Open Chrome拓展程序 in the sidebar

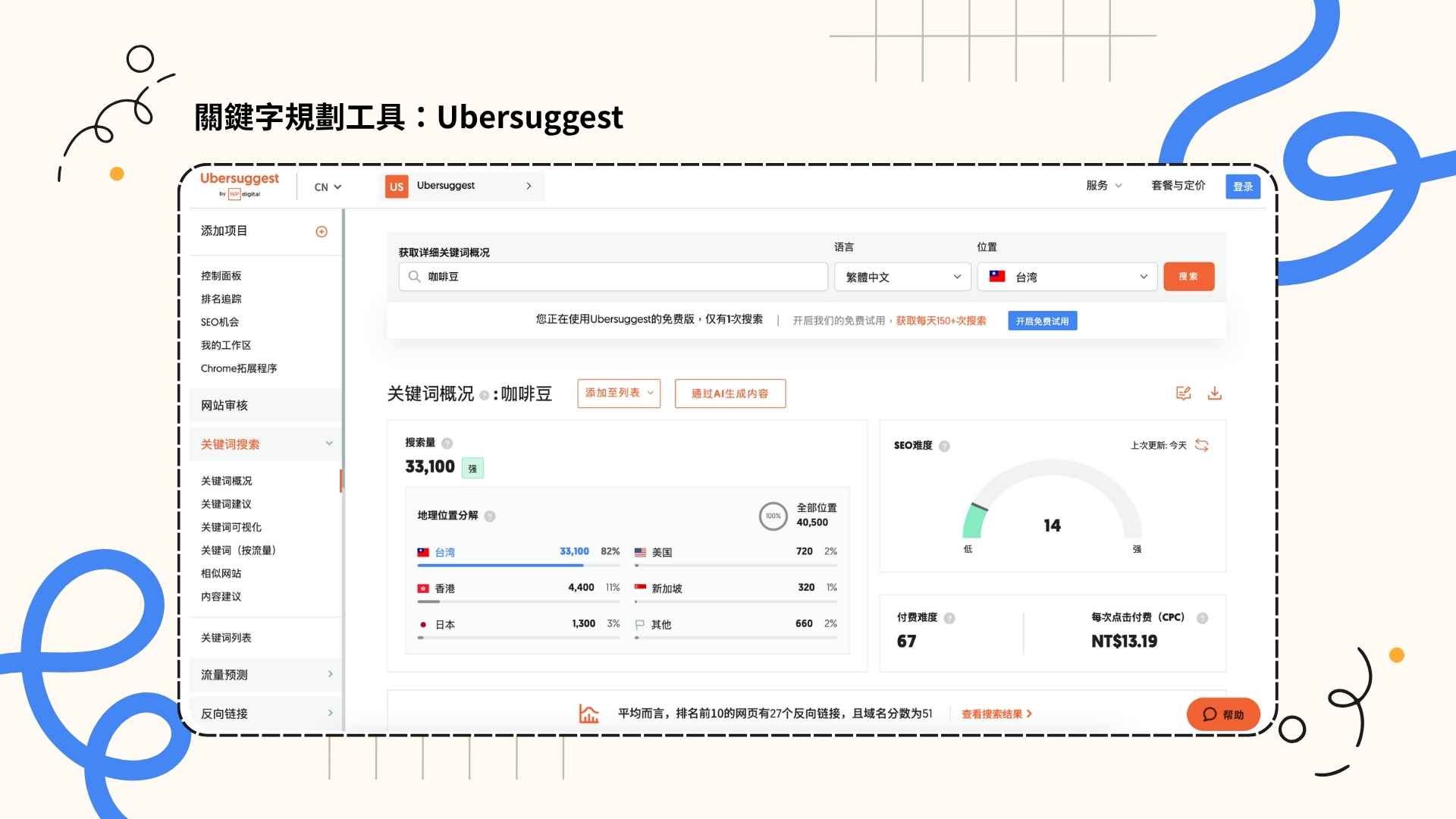tap(239, 369)
